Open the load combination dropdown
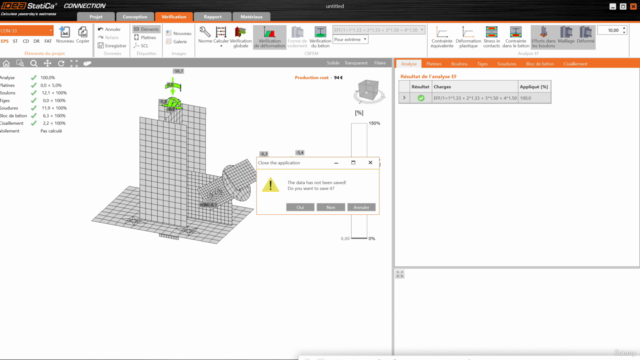Image resolution: width=640 pixels, height=360 pixels. 379,30
